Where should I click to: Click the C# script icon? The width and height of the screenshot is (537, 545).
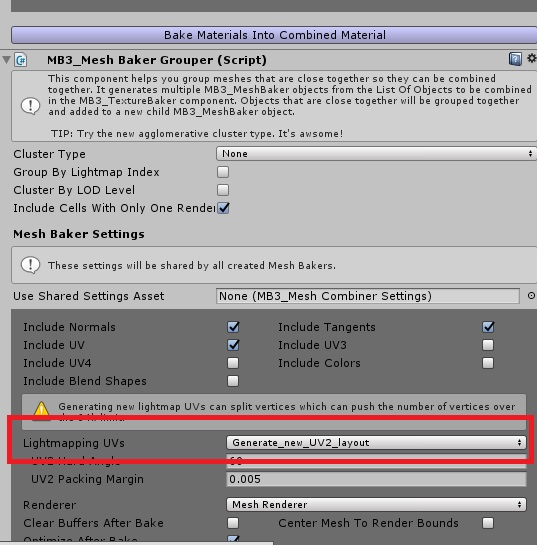21,60
